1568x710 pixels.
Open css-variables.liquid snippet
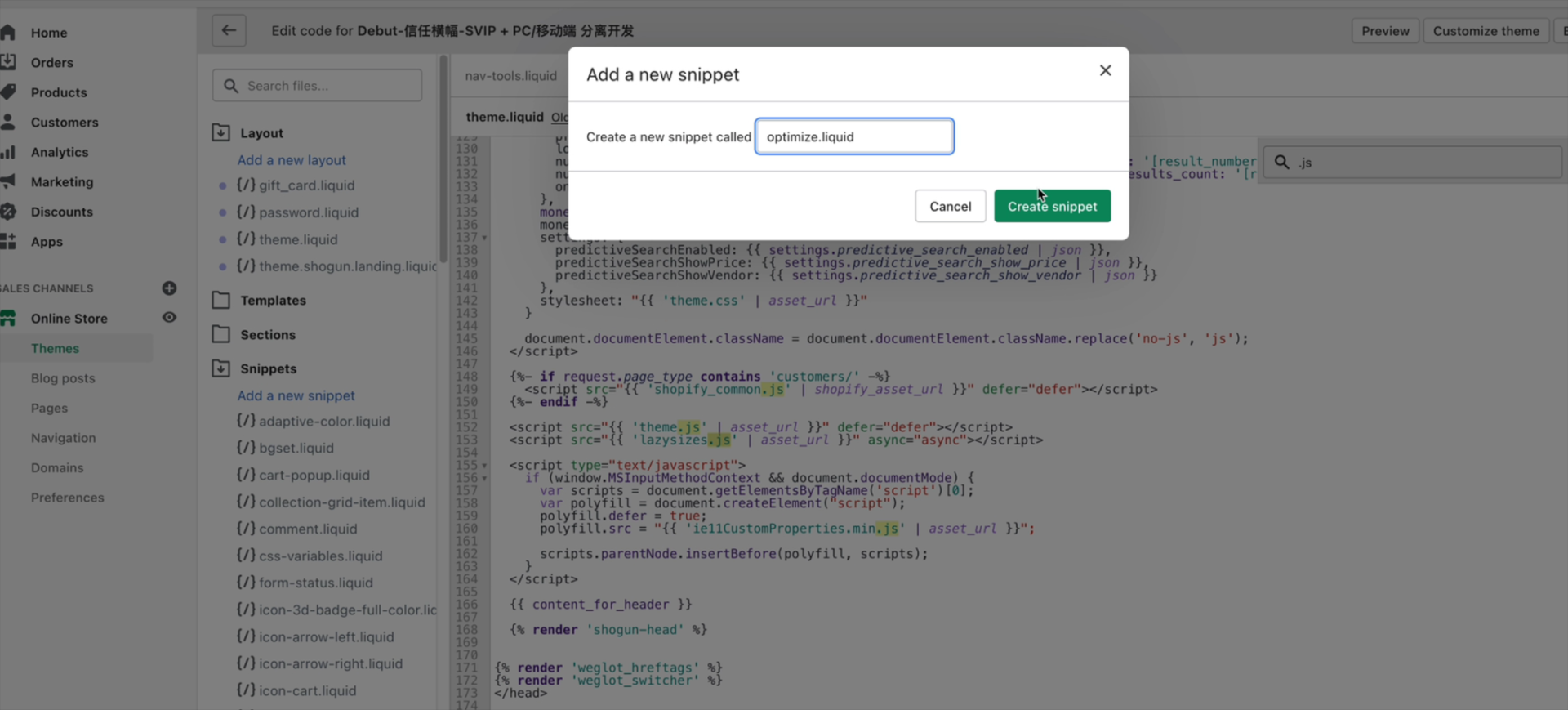click(320, 556)
